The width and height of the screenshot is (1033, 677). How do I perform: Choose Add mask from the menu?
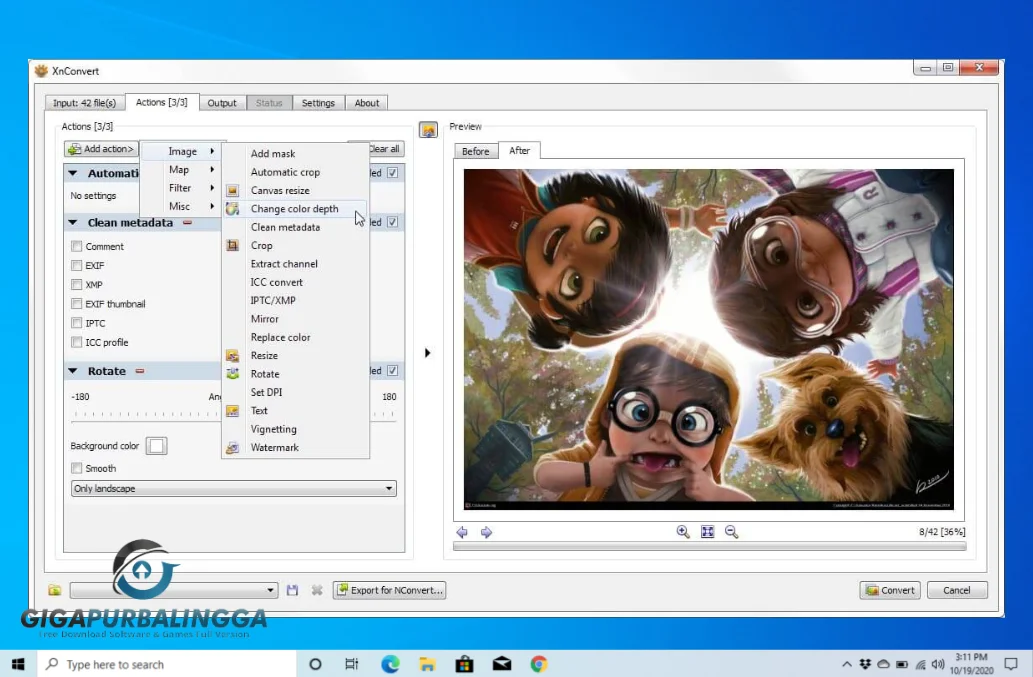pos(295,153)
